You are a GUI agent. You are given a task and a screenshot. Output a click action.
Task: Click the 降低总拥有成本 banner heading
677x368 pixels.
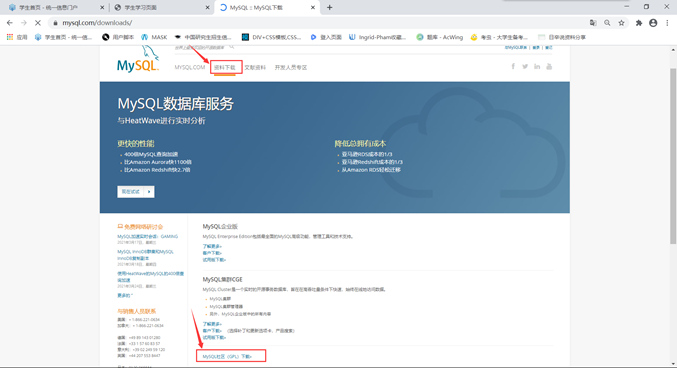point(360,143)
